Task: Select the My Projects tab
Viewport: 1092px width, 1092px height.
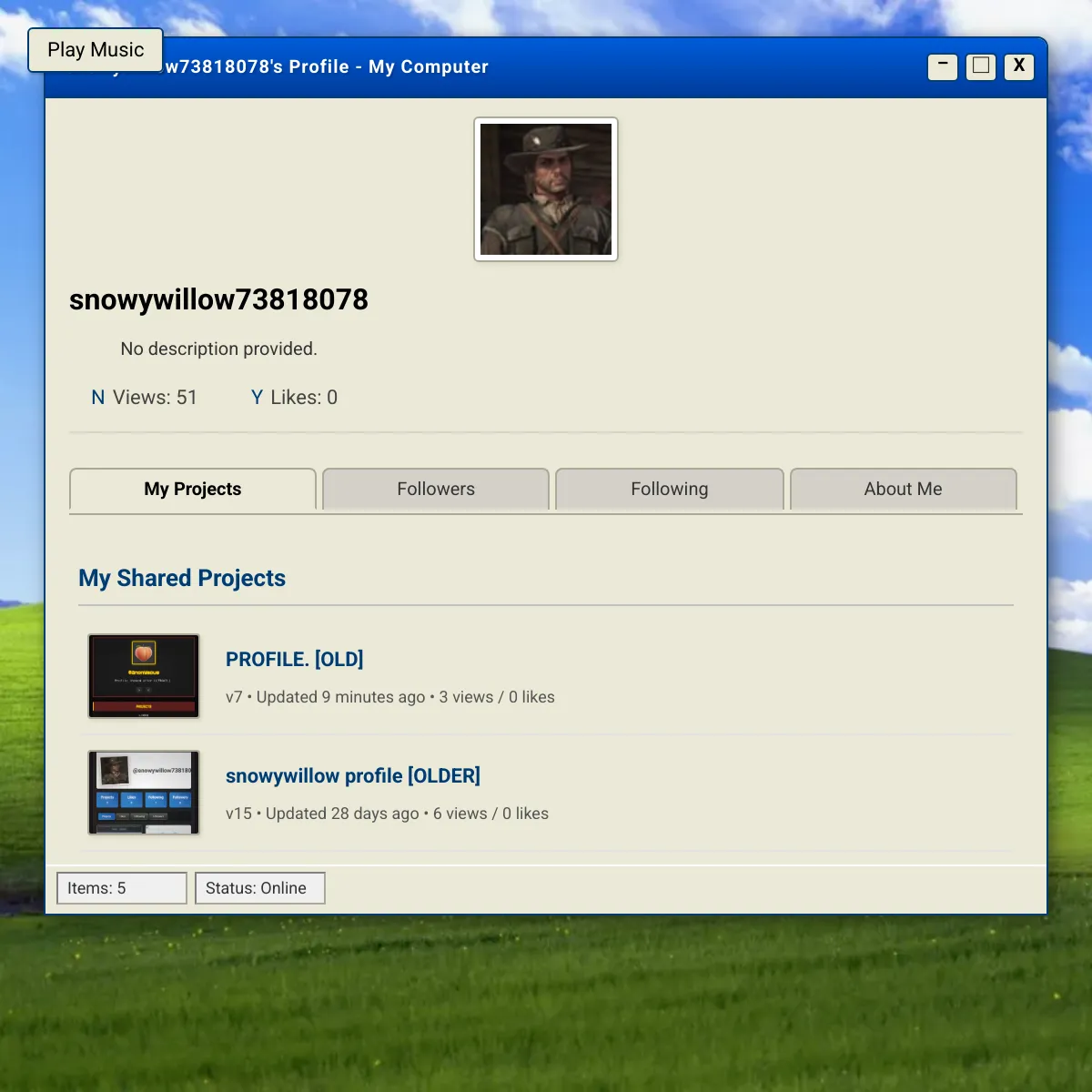Action: tap(192, 489)
